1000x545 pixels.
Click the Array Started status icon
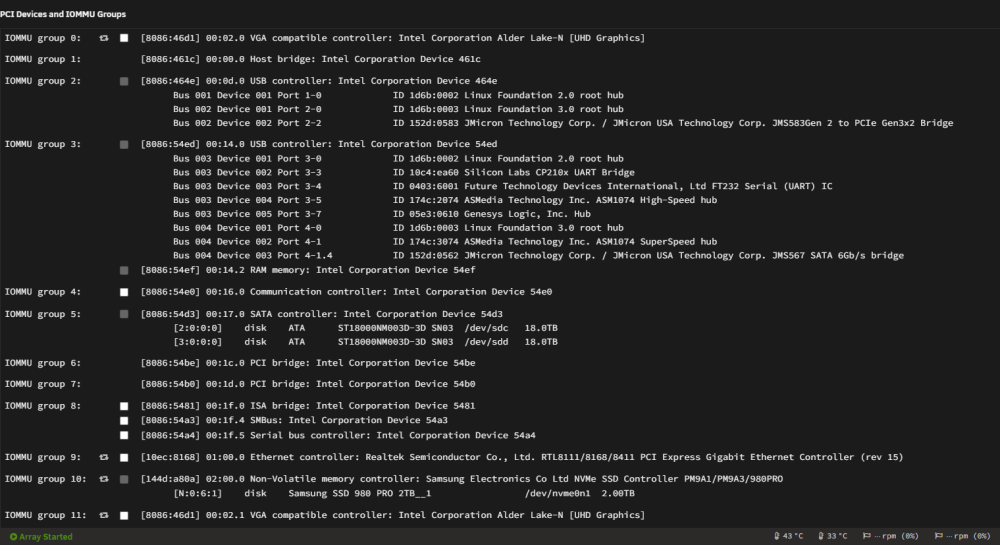click(x=13, y=537)
